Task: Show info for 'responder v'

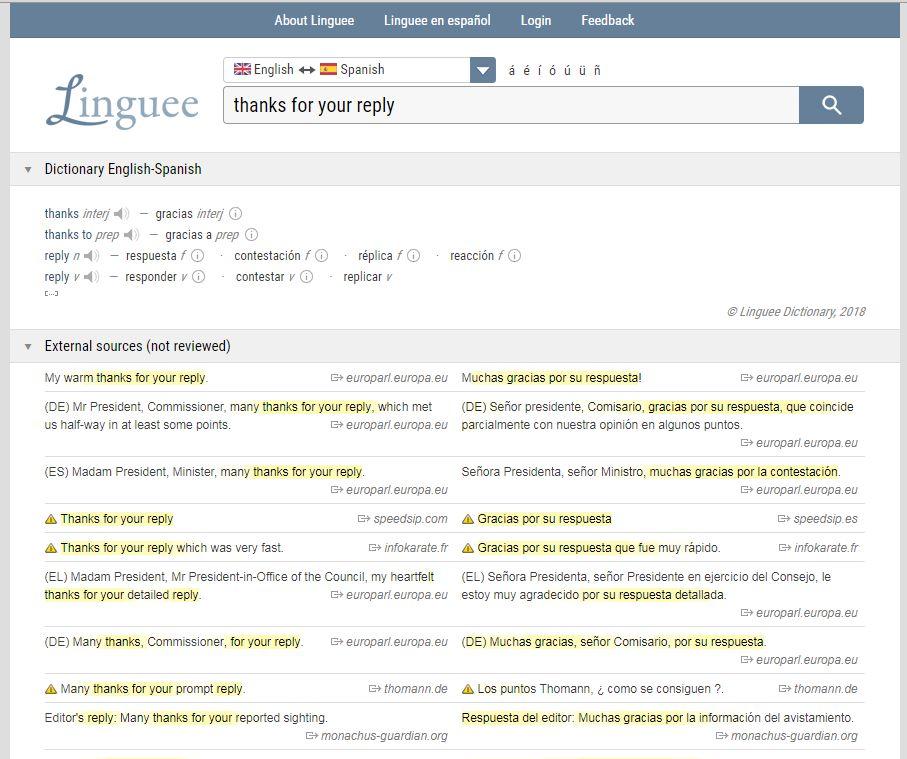Action: tap(198, 277)
